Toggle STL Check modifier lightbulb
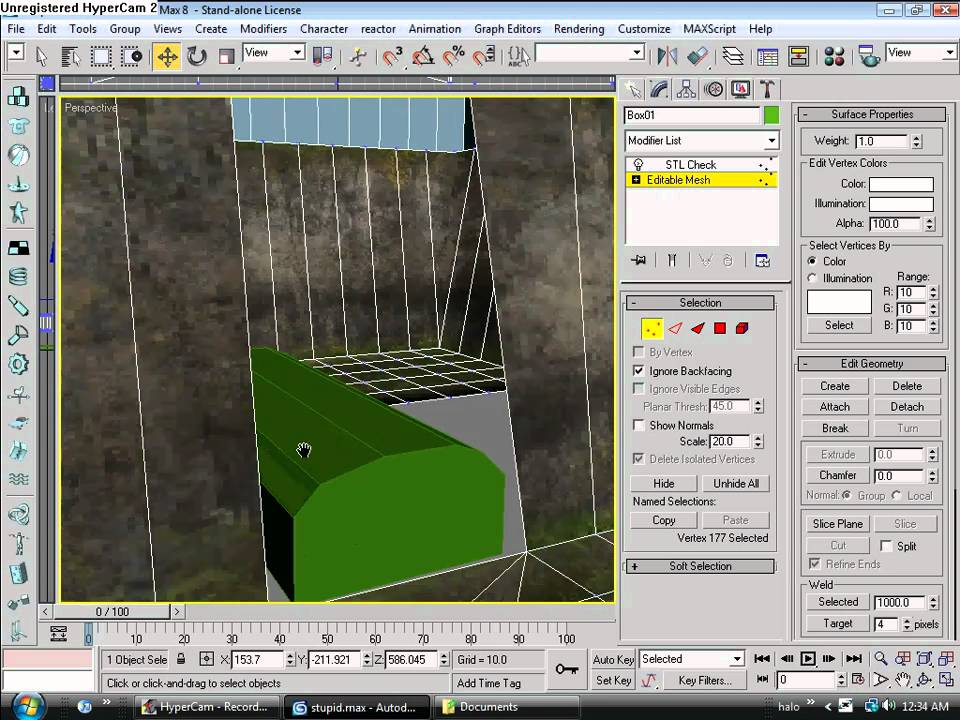This screenshot has height=720, width=960. click(638, 164)
